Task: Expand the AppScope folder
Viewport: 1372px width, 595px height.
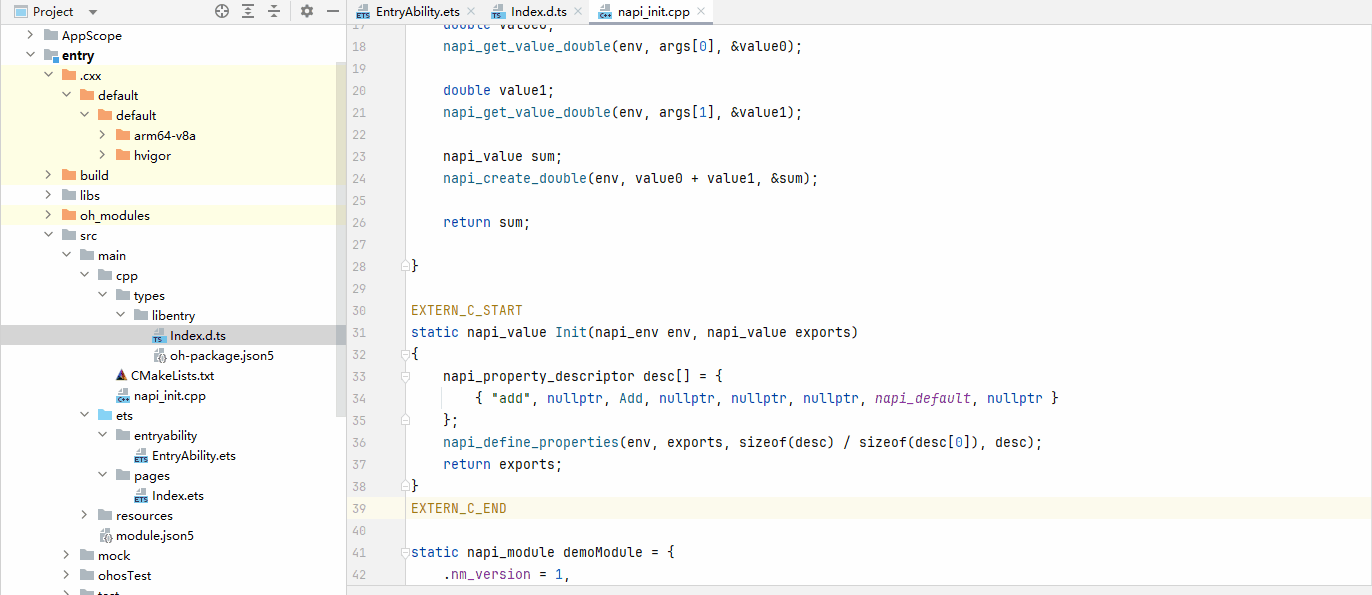Action: tap(30, 35)
